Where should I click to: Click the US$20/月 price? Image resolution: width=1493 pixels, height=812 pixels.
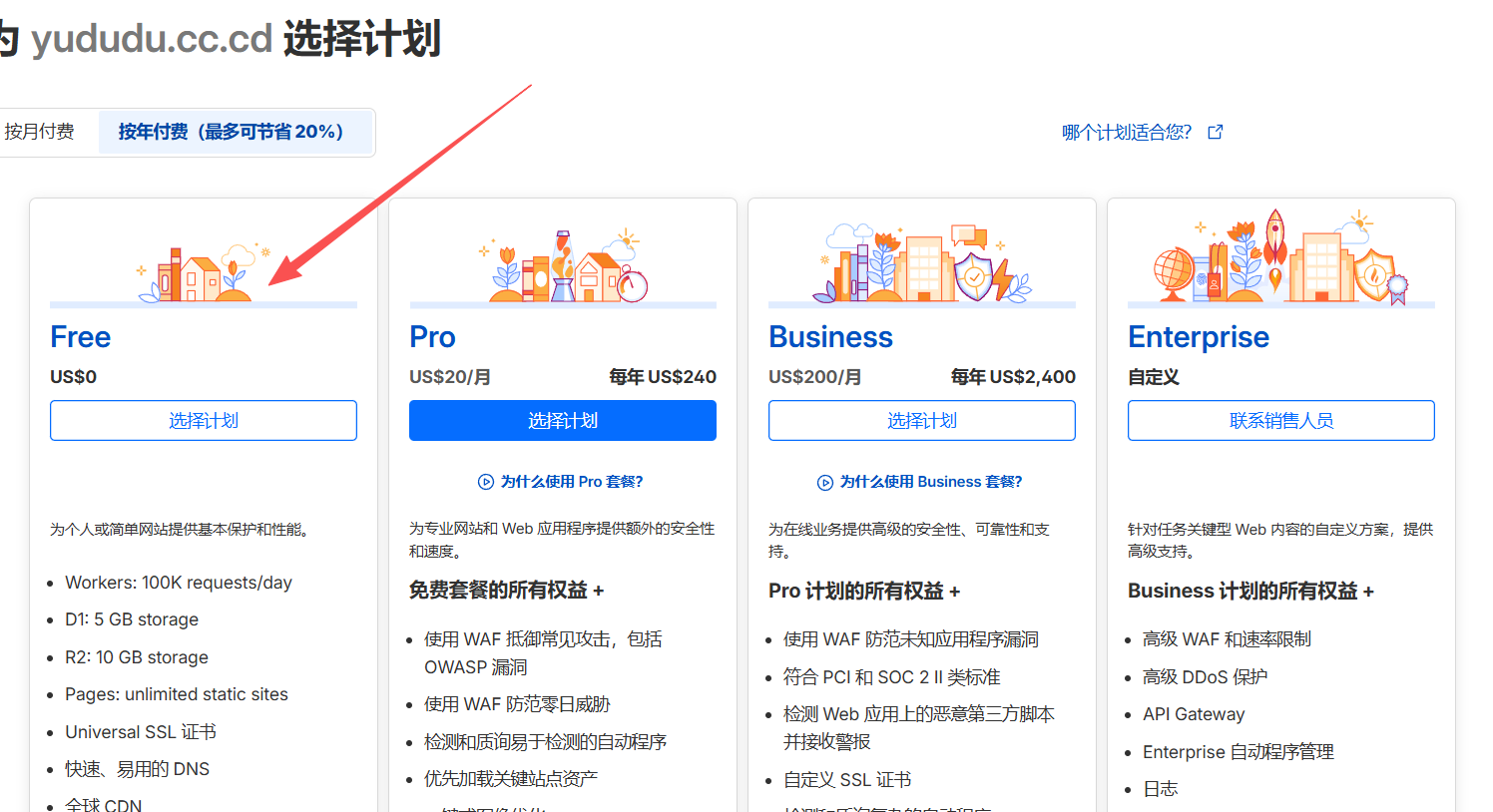click(x=450, y=377)
